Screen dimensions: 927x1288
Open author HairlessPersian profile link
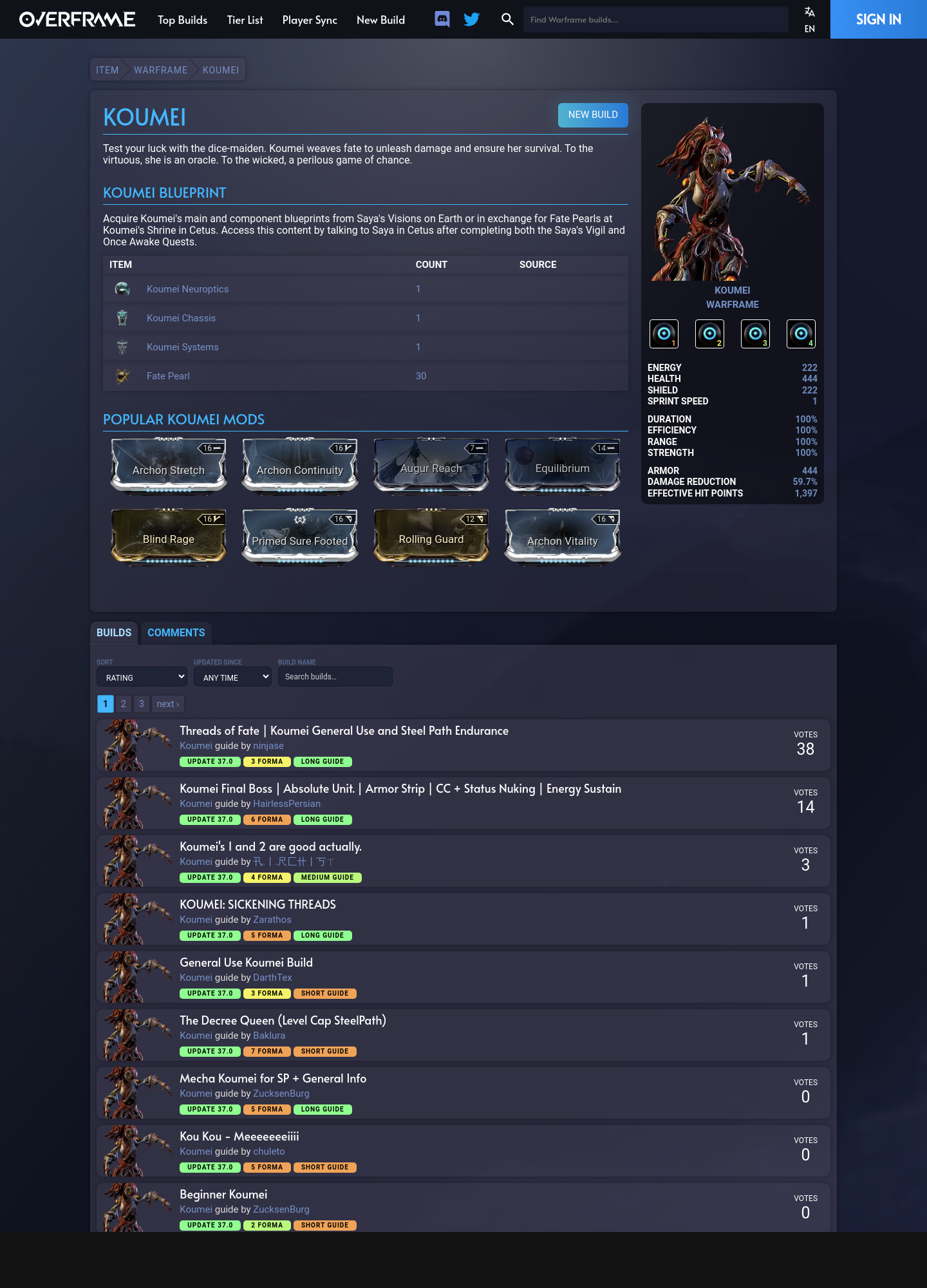coord(287,804)
